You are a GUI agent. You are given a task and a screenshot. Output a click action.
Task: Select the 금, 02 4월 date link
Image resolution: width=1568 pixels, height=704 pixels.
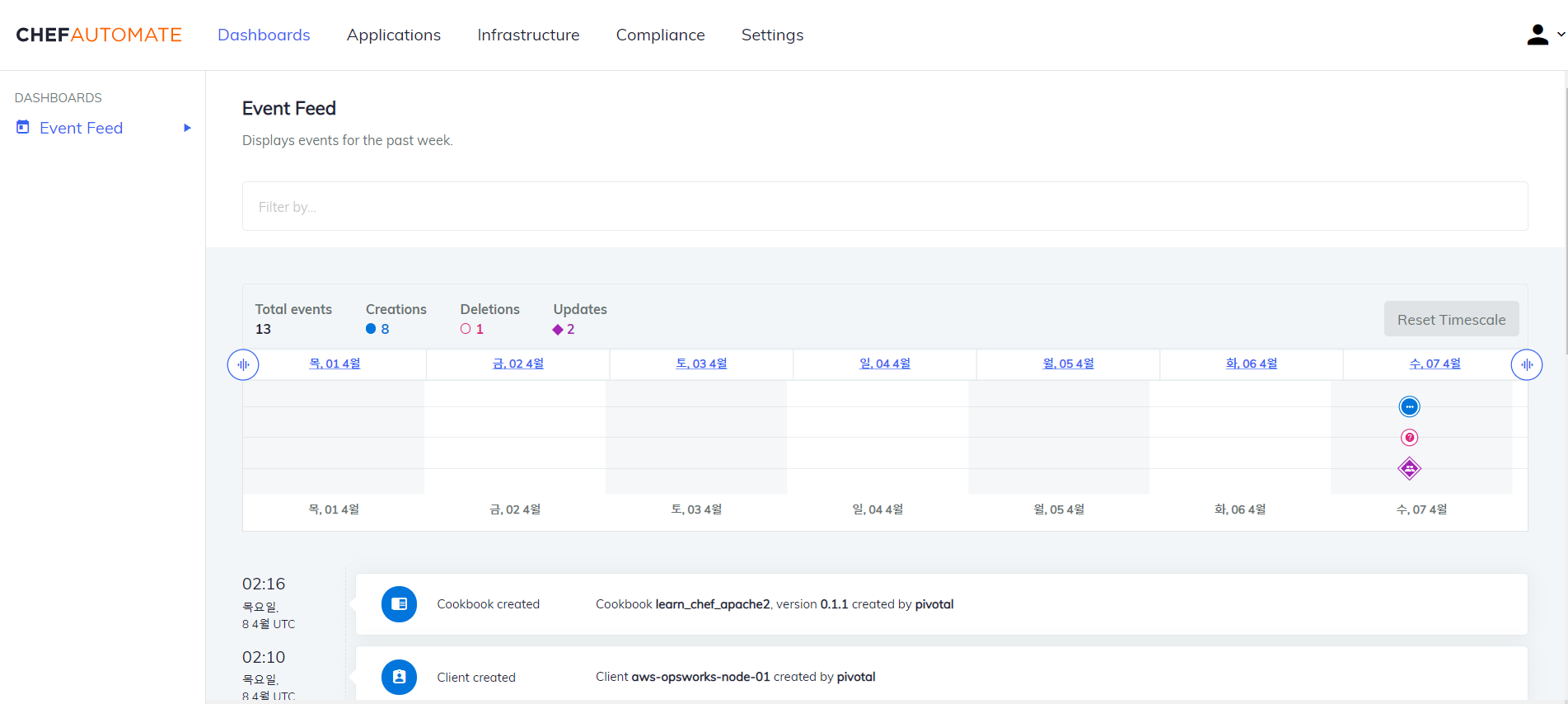click(518, 364)
